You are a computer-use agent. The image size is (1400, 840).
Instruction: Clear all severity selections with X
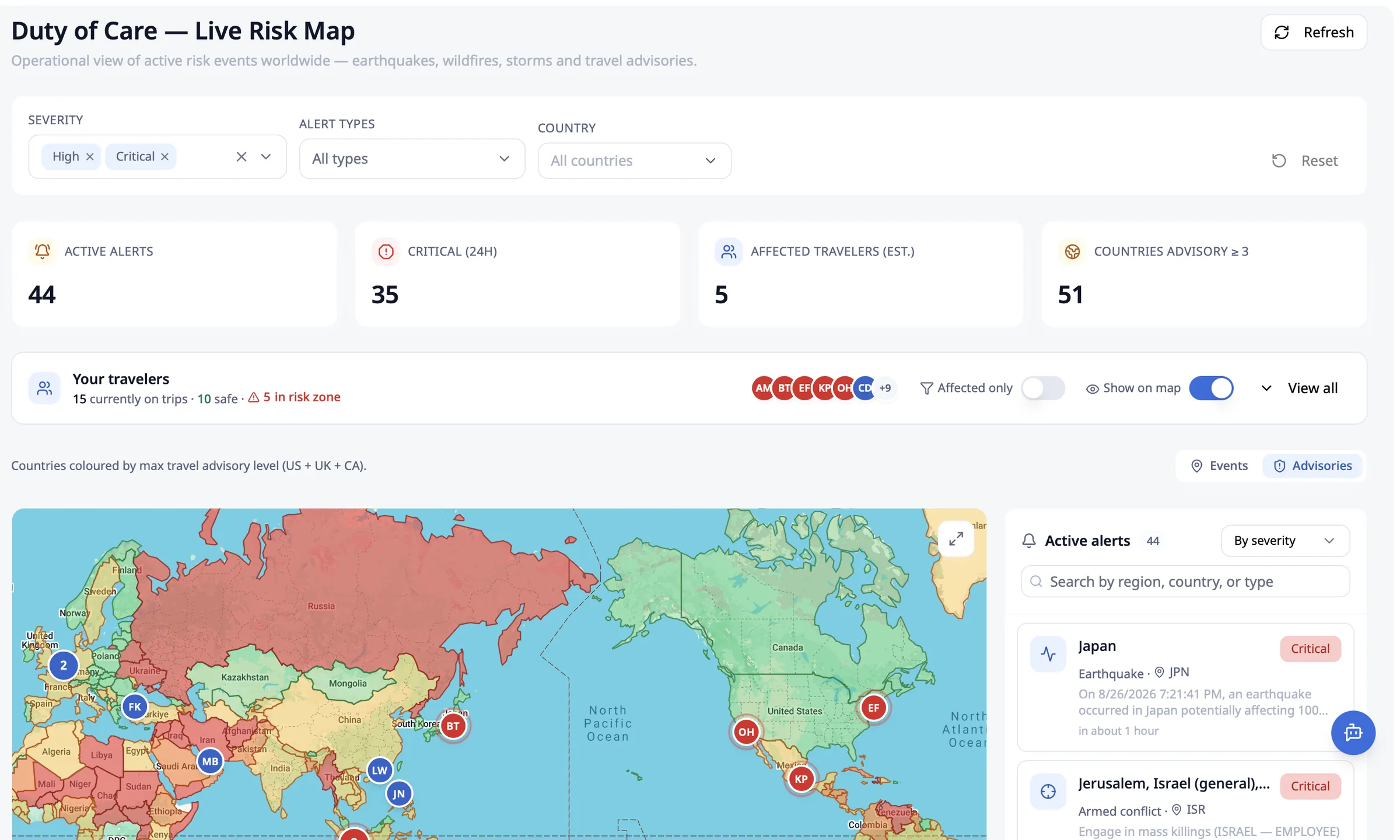pyautogui.click(x=242, y=157)
